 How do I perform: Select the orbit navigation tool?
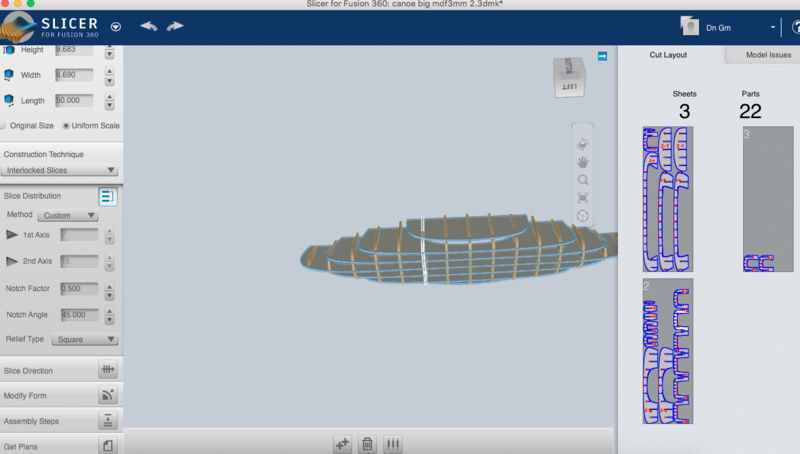tap(583, 144)
